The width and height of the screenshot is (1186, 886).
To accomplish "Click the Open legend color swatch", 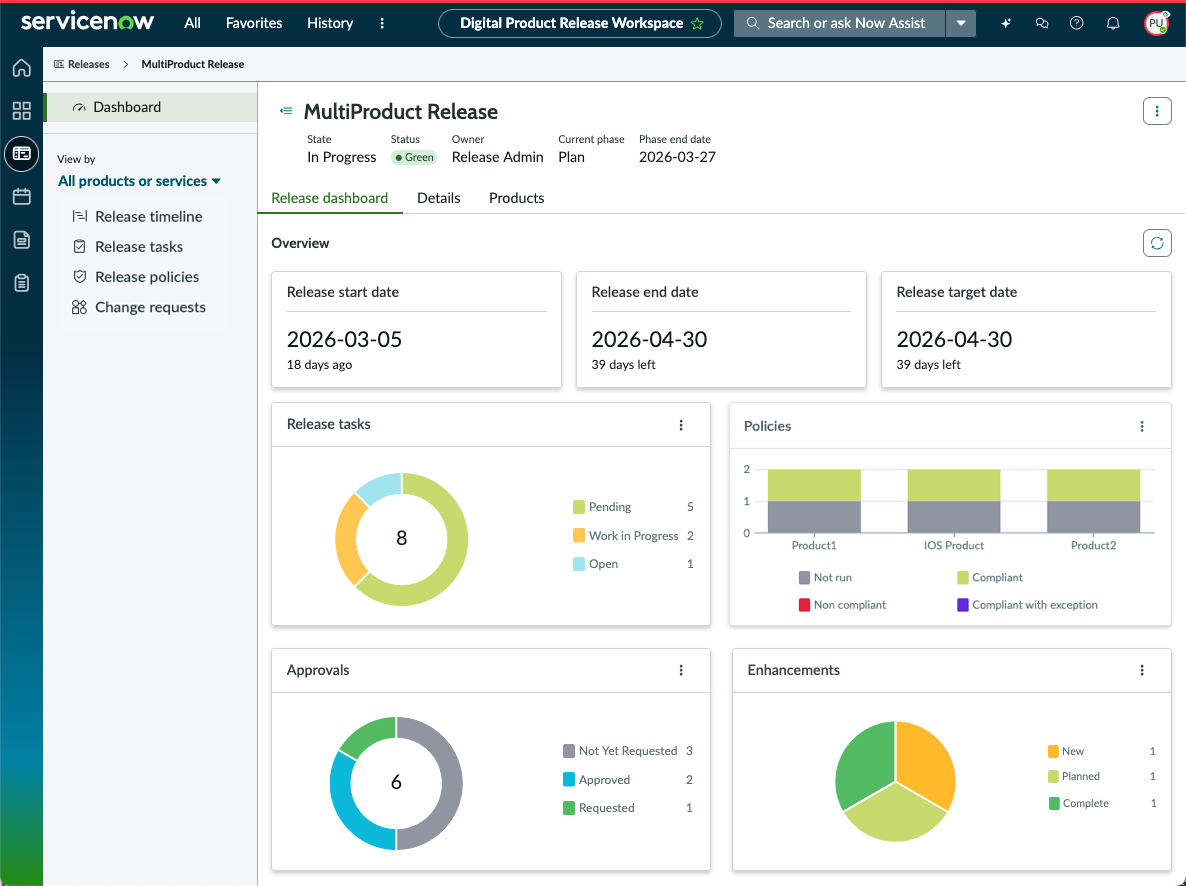I will click(579, 564).
